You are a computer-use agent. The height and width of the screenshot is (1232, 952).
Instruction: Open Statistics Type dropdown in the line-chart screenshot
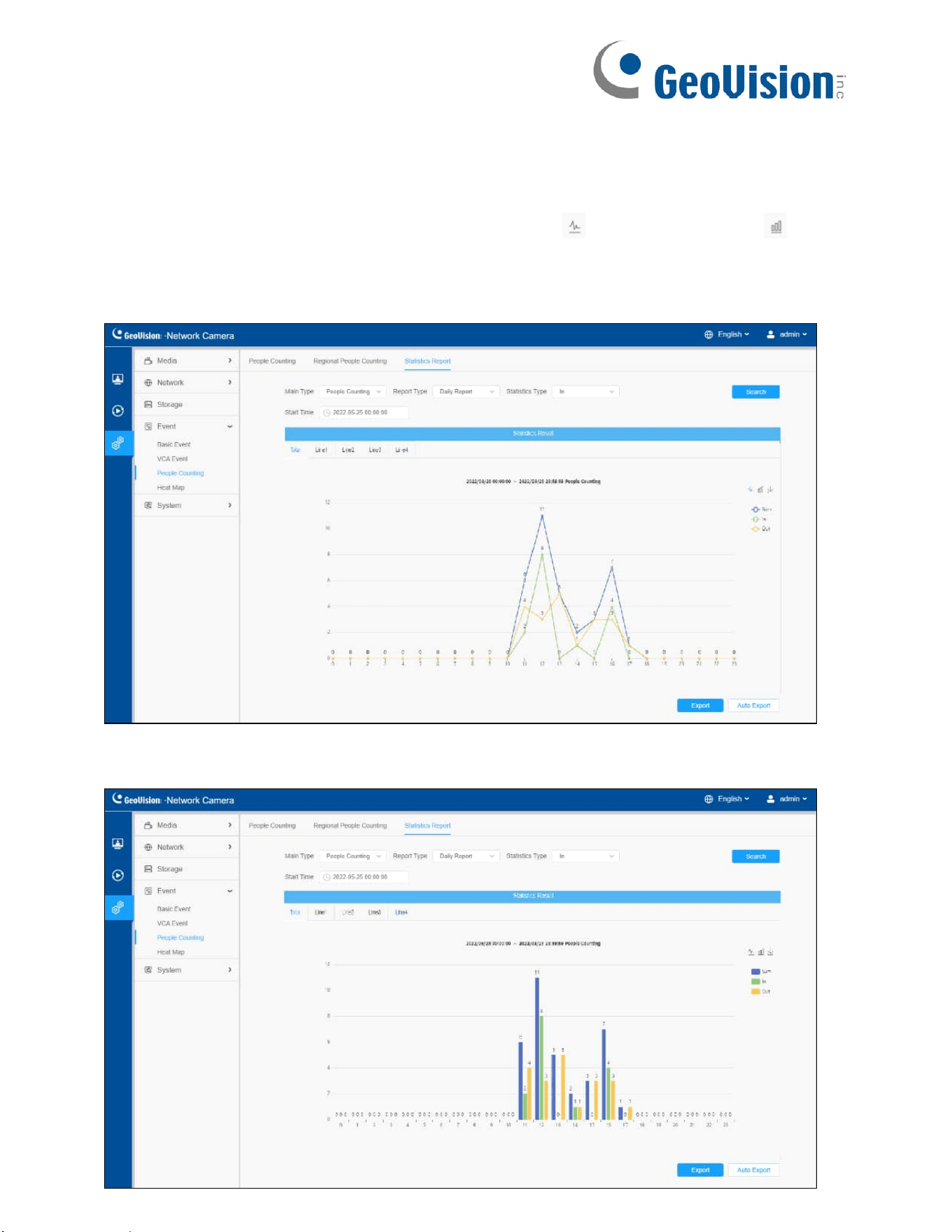pyautogui.click(x=585, y=392)
